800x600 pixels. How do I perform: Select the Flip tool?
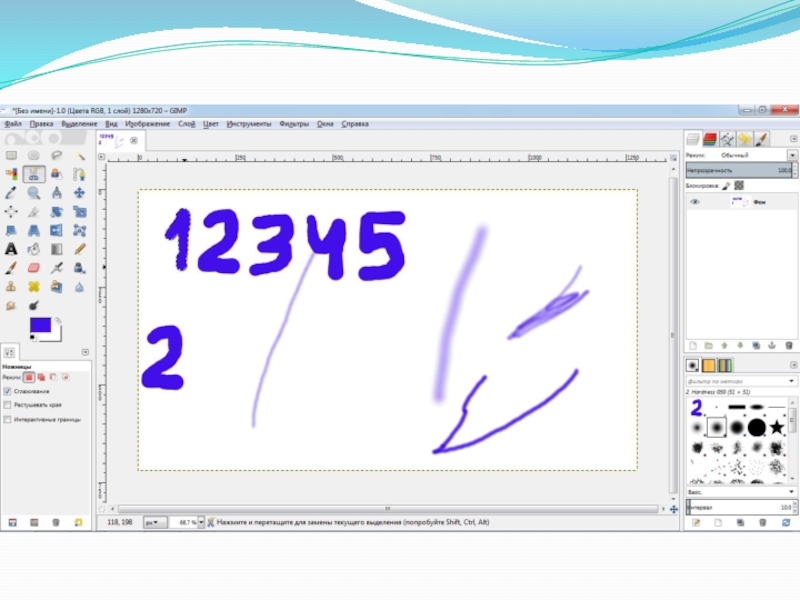click(x=57, y=230)
